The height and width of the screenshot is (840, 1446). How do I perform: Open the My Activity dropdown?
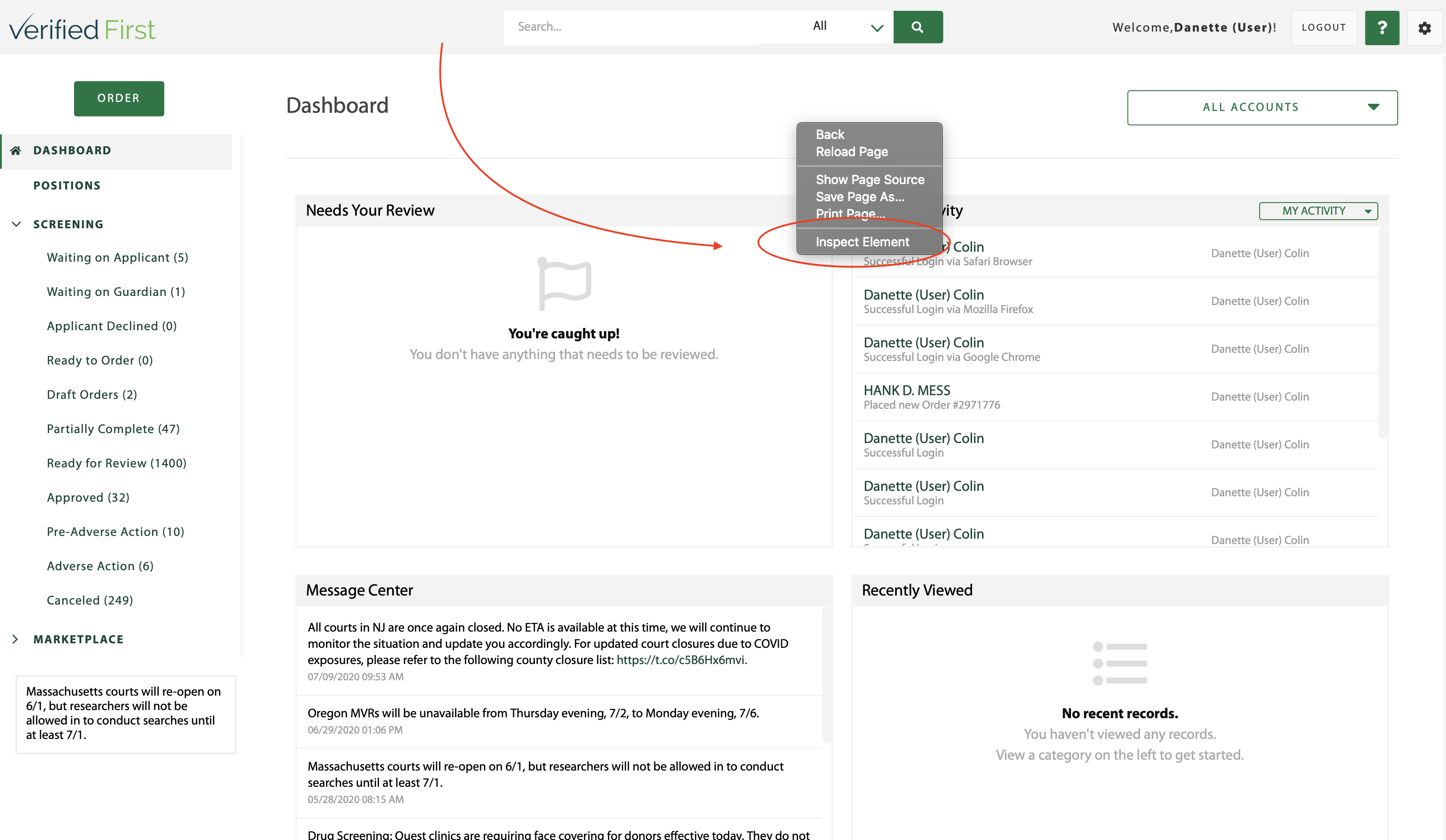click(x=1318, y=211)
